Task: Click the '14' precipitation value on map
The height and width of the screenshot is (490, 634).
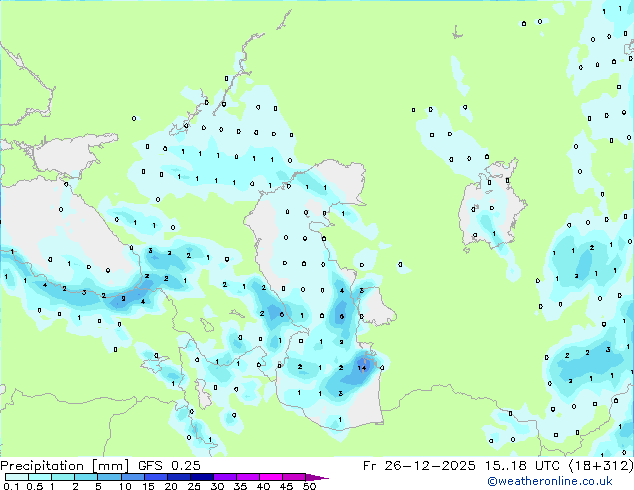Action: (x=362, y=368)
